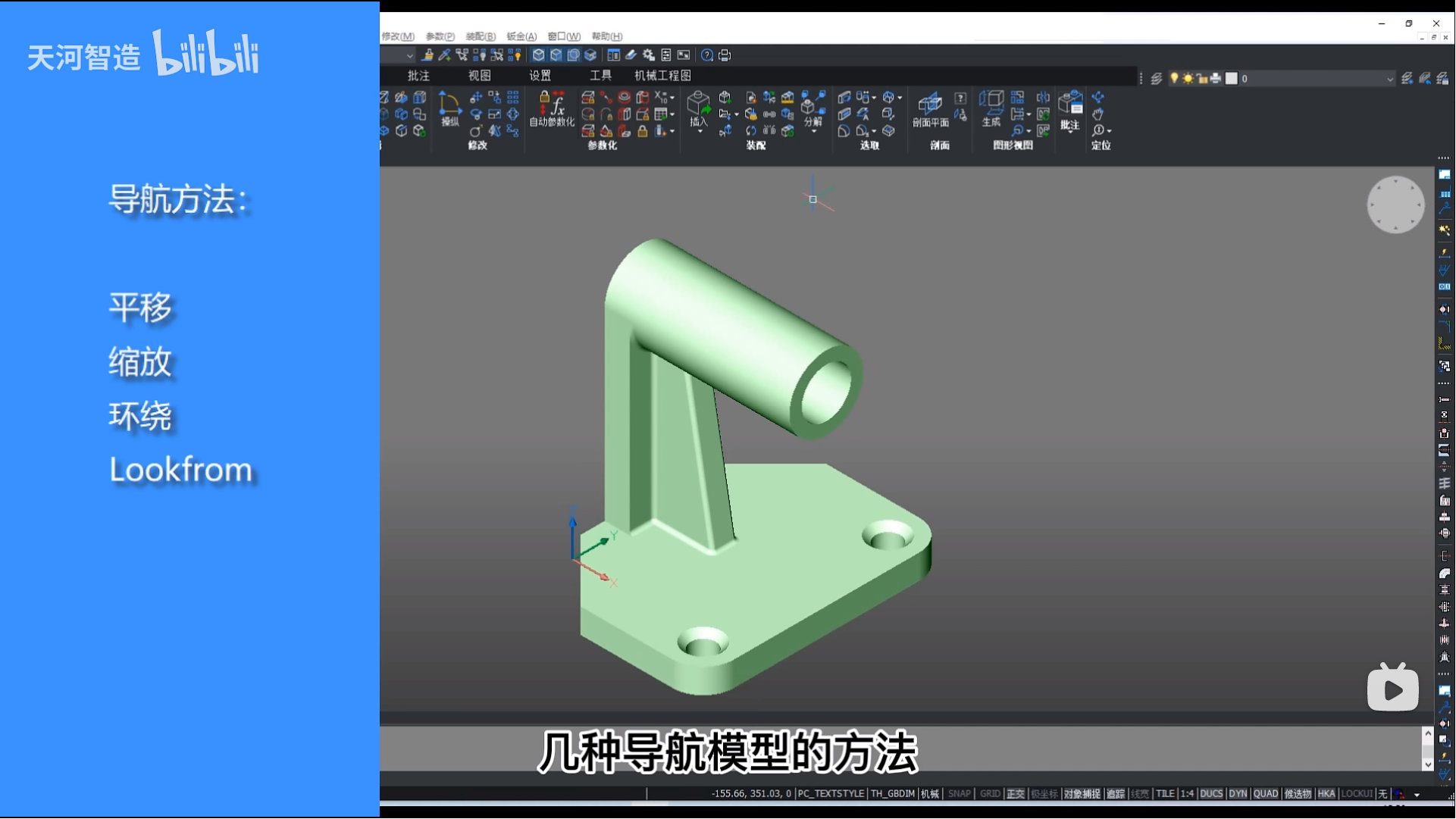Toggle the layer lightbulb on/off icon
This screenshot has width=1456, height=819.
tap(1174, 79)
